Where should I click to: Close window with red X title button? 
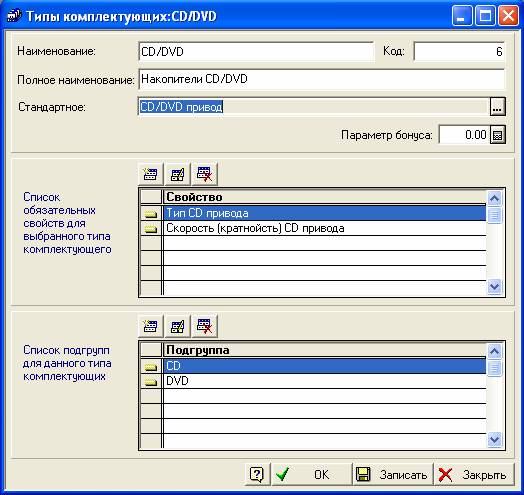click(x=508, y=16)
